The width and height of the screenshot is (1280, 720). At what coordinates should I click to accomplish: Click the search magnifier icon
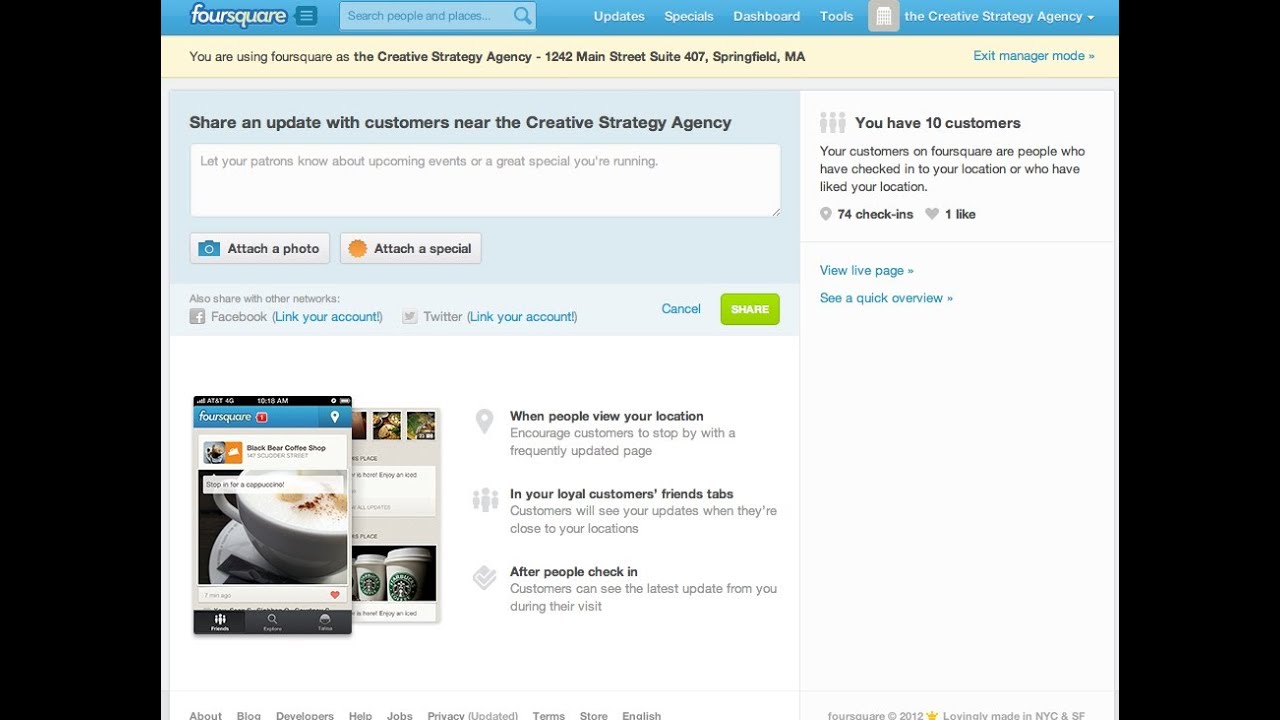pyautogui.click(x=522, y=16)
